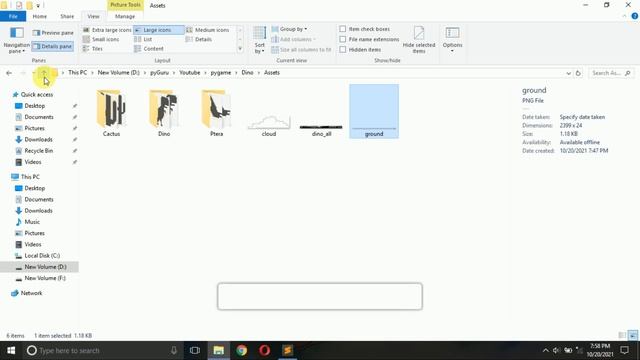Open Task View from taskbar
This screenshot has height=360, width=640.
[x=195, y=351]
